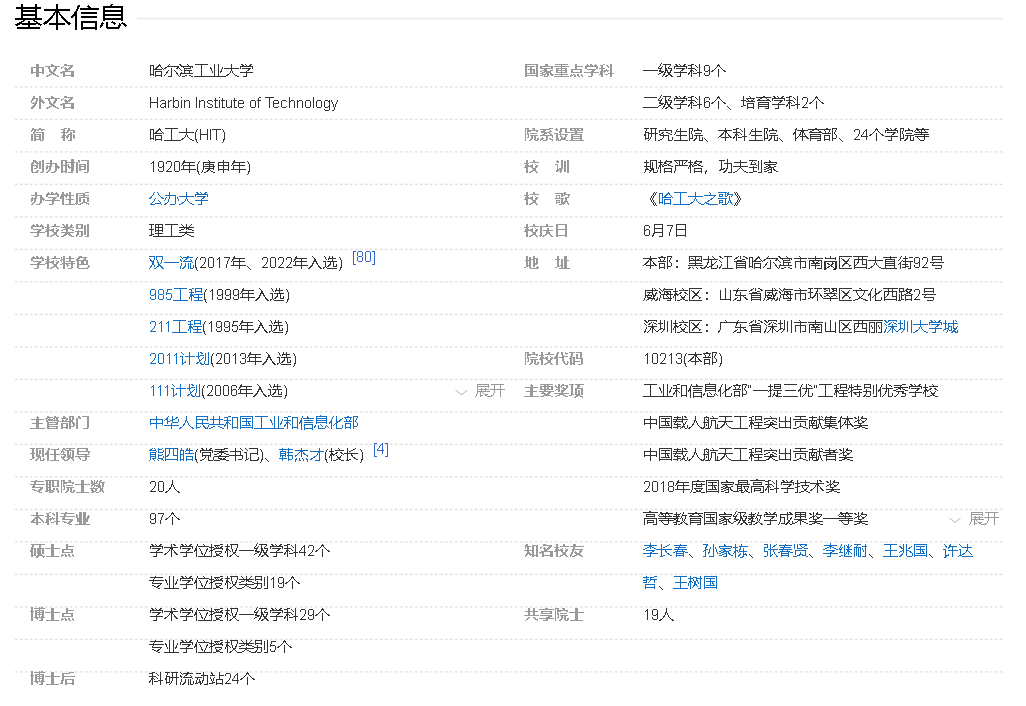Open reference citation [80]
This screenshot has width=1026, height=706.
[364, 256]
